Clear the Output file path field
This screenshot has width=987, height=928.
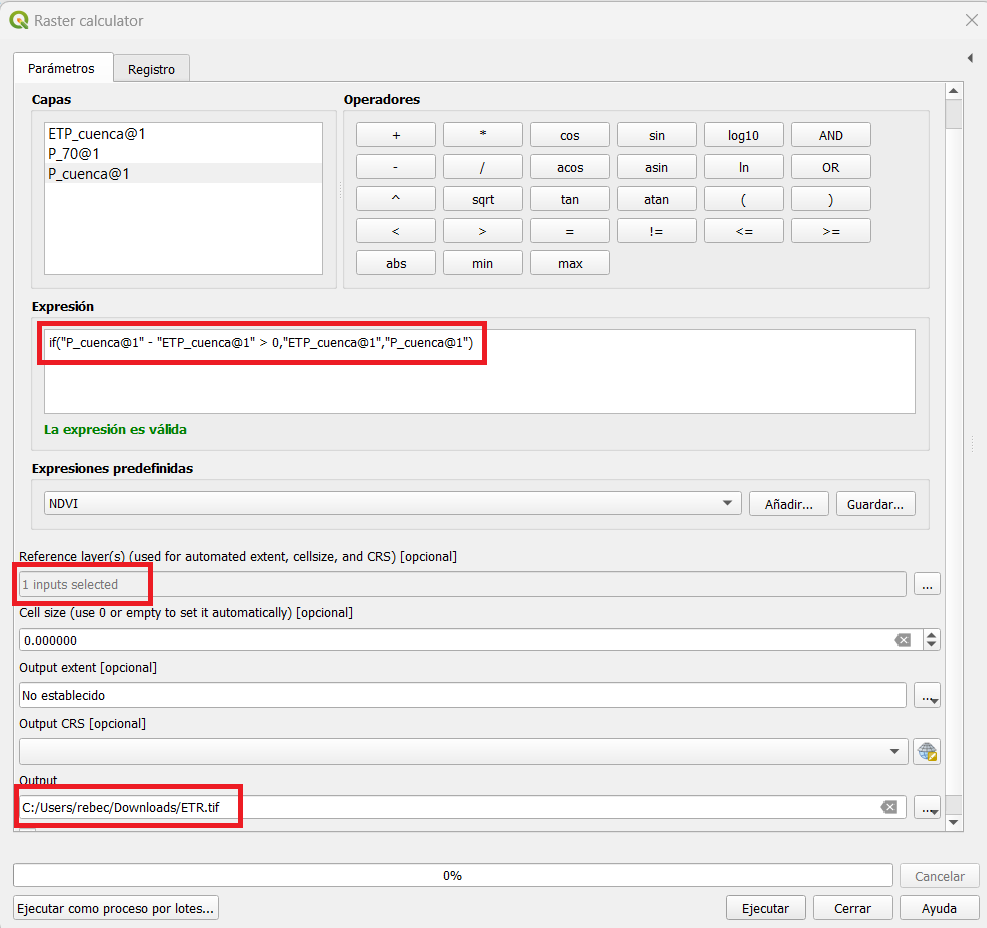click(888, 807)
